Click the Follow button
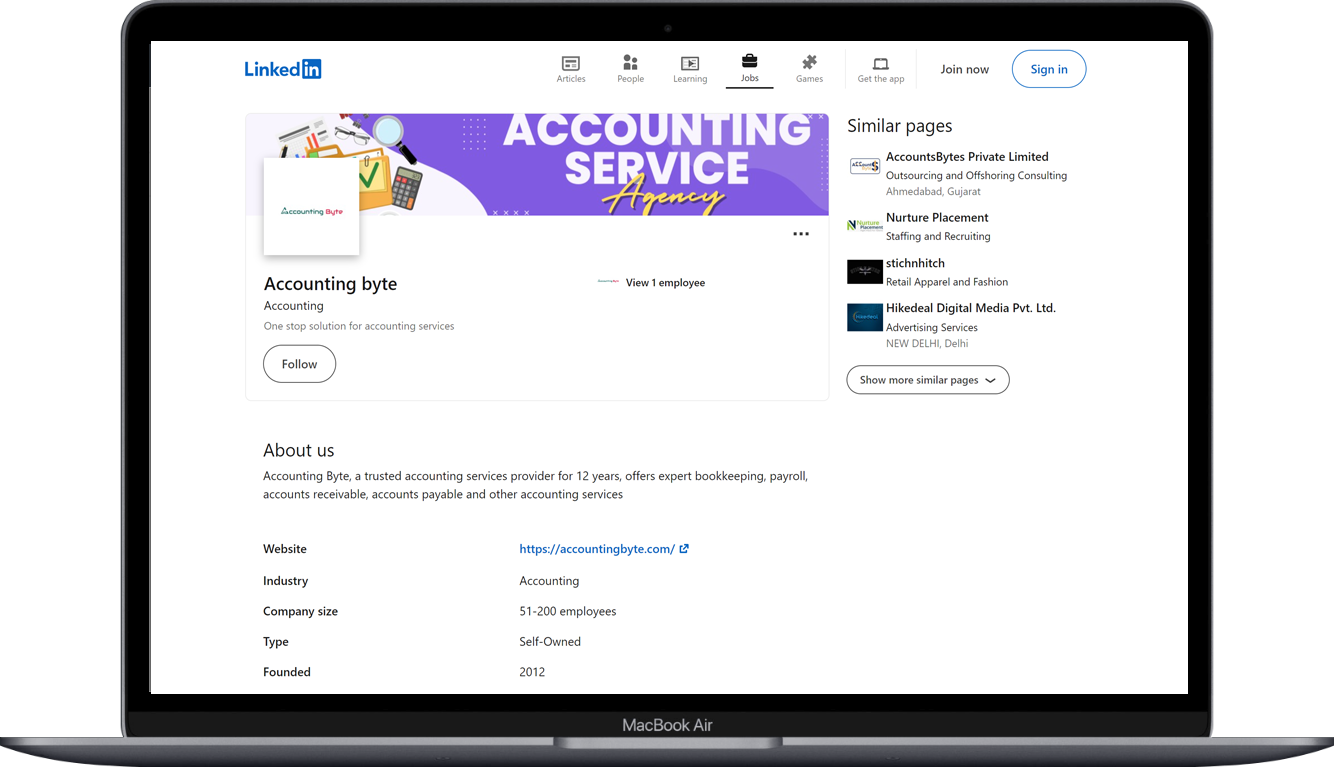The height and width of the screenshot is (767, 1334). 299,364
